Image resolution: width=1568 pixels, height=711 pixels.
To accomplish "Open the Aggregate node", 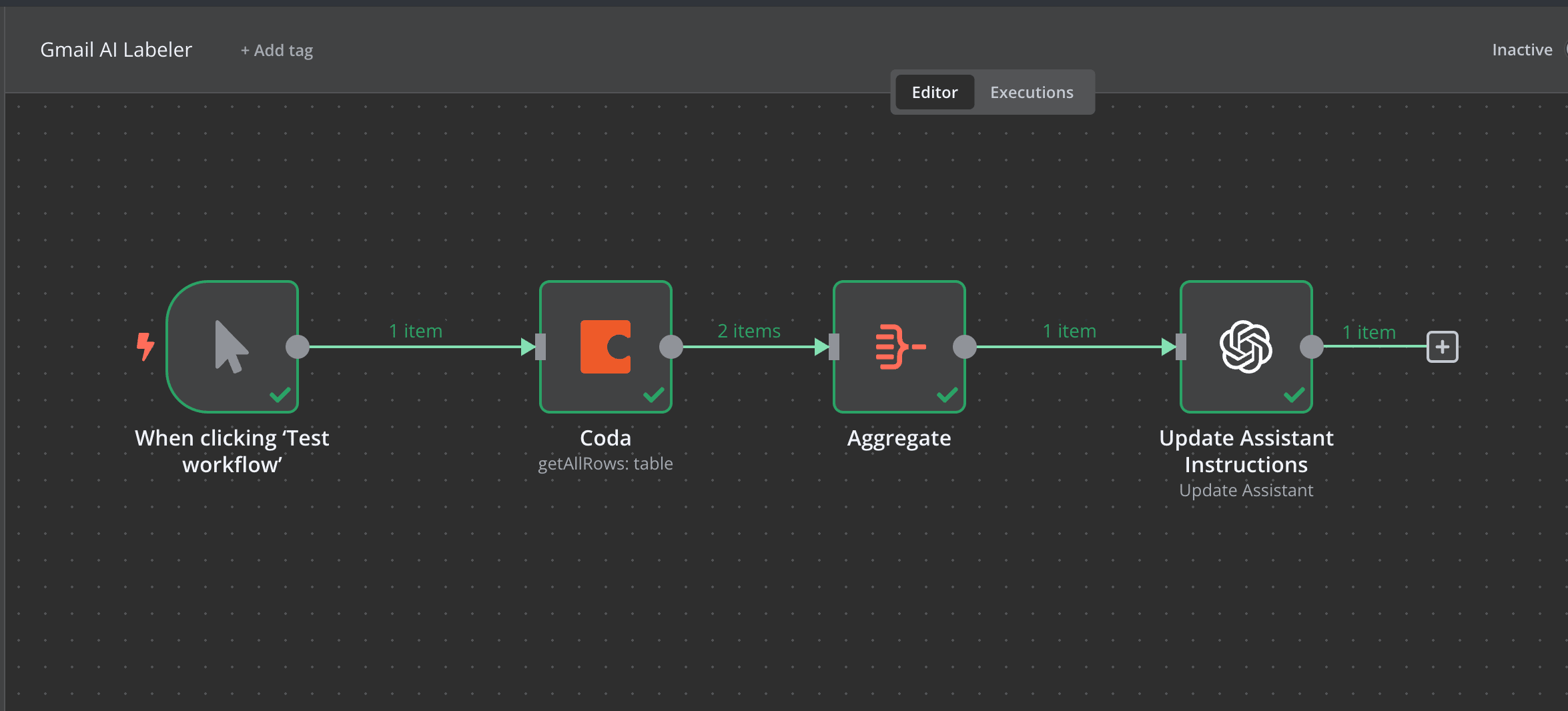I will (899, 347).
